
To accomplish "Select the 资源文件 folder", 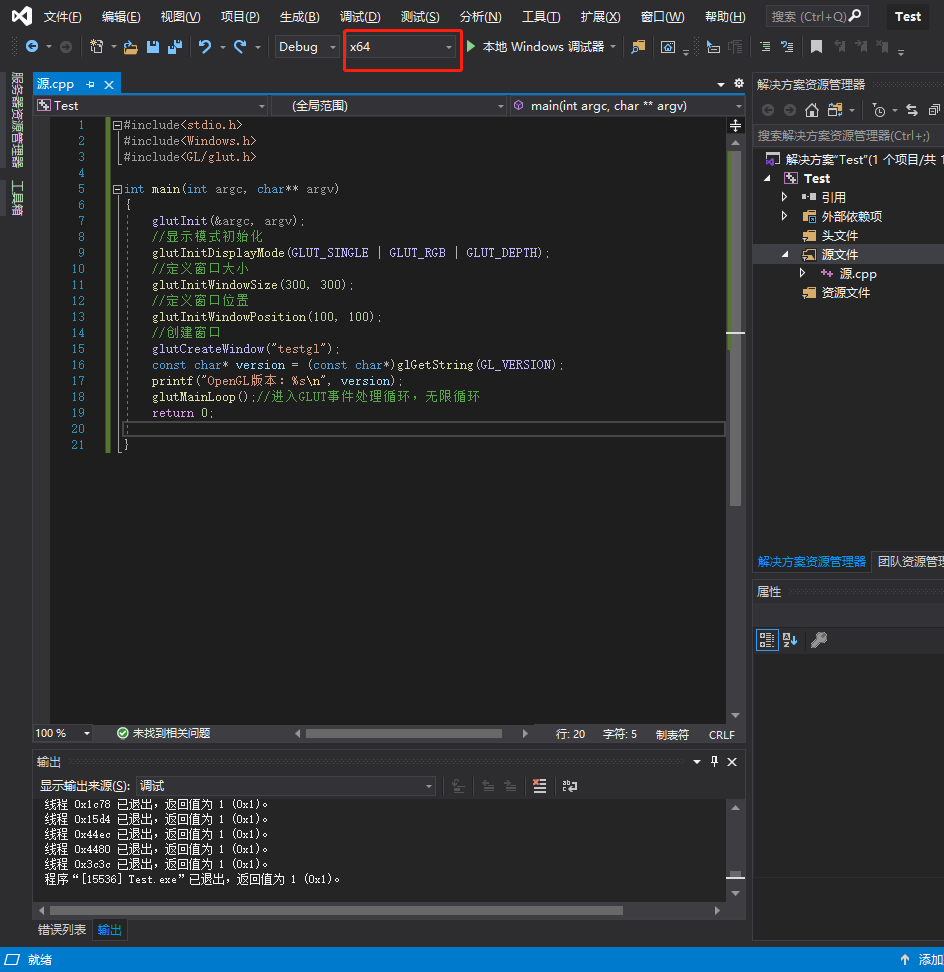I will pos(845,293).
